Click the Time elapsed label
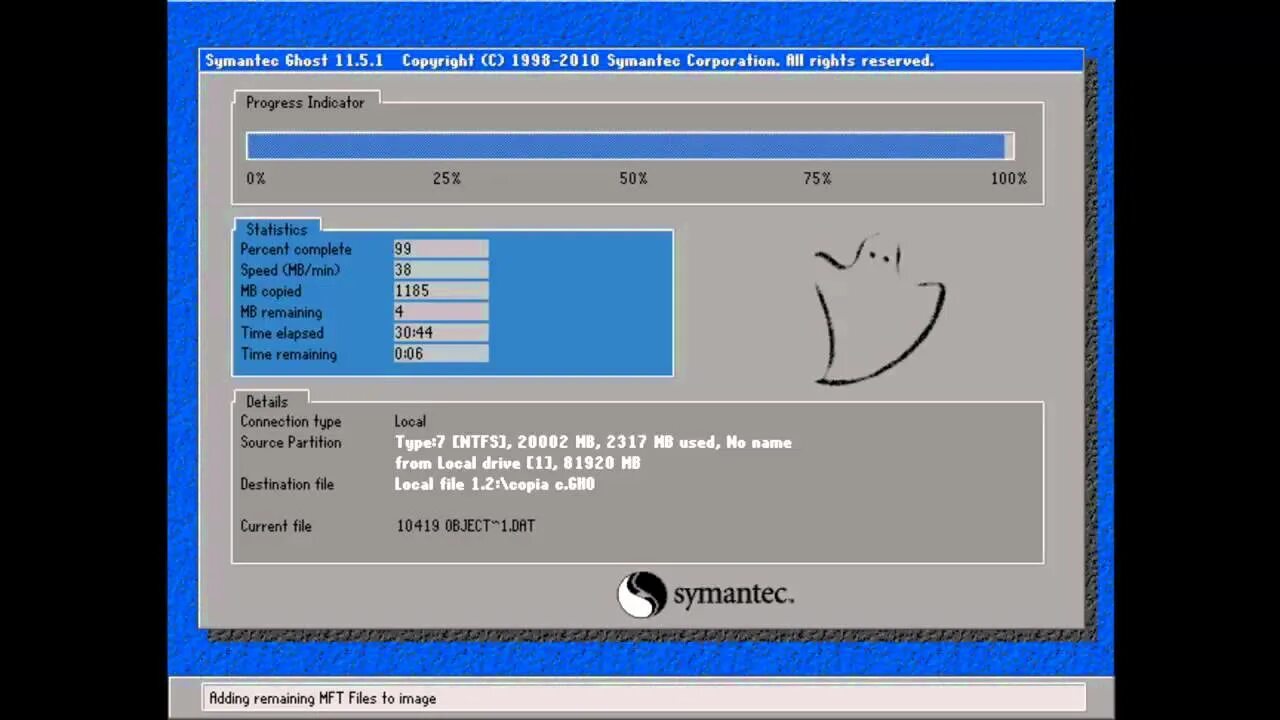The image size is (1280, 720). tap(282, 333)
